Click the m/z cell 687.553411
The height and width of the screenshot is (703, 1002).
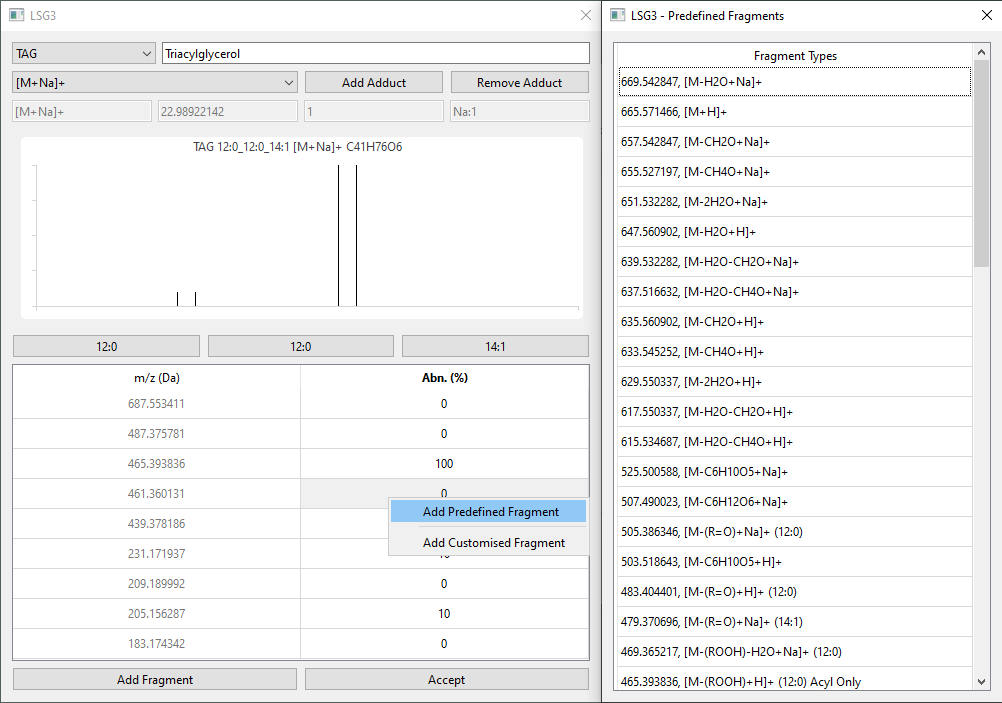pos(157,404)
